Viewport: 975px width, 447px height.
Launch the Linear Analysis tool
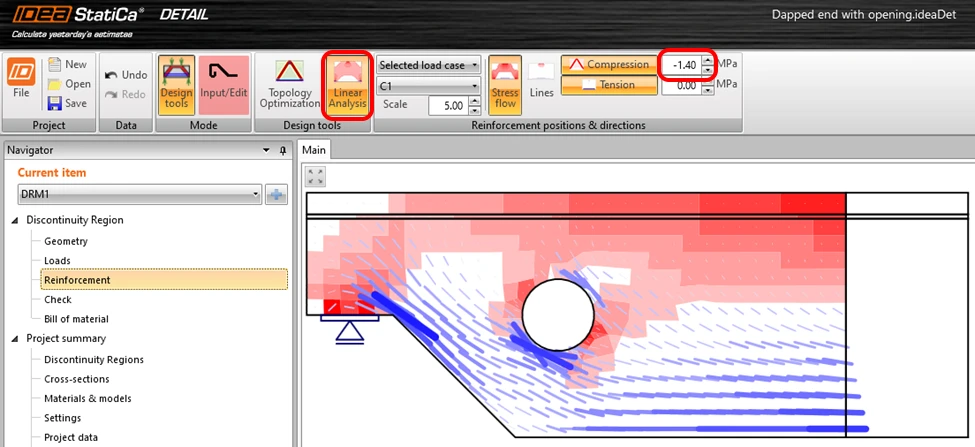[348, 85]
